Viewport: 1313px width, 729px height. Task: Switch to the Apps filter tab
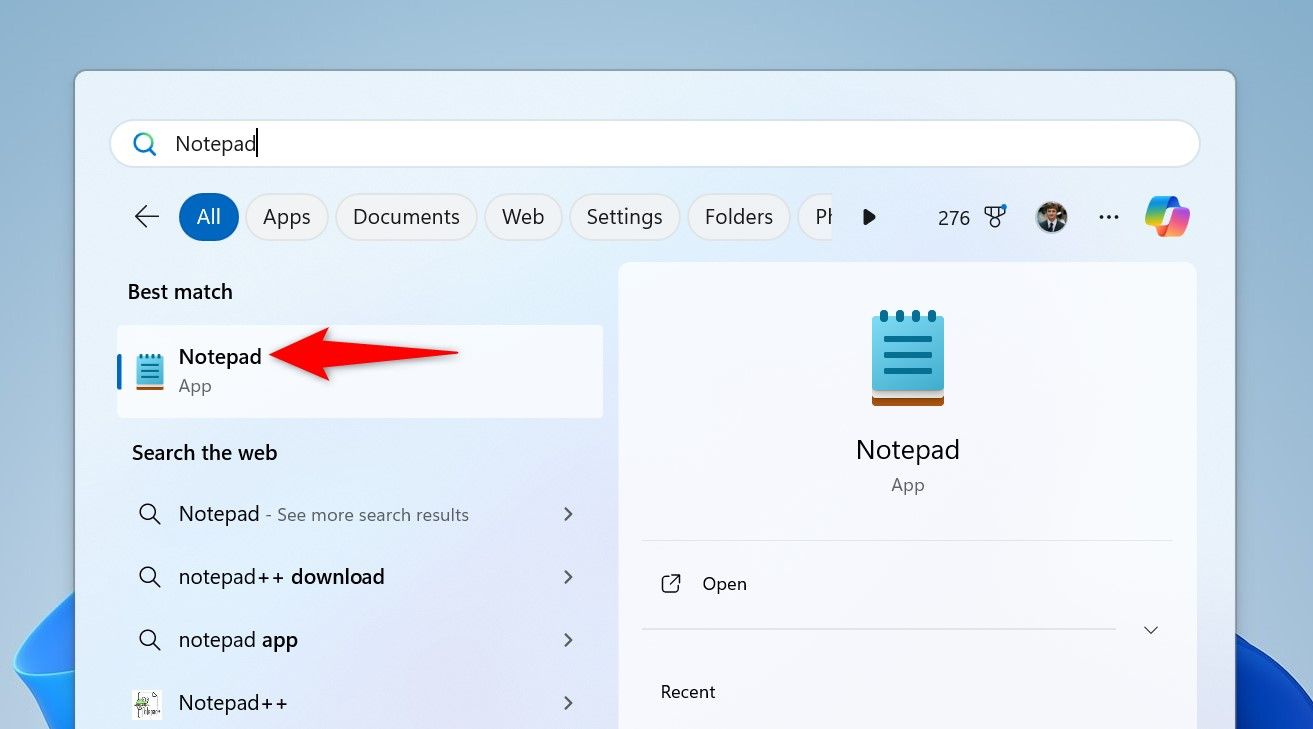tap(287, 217)
